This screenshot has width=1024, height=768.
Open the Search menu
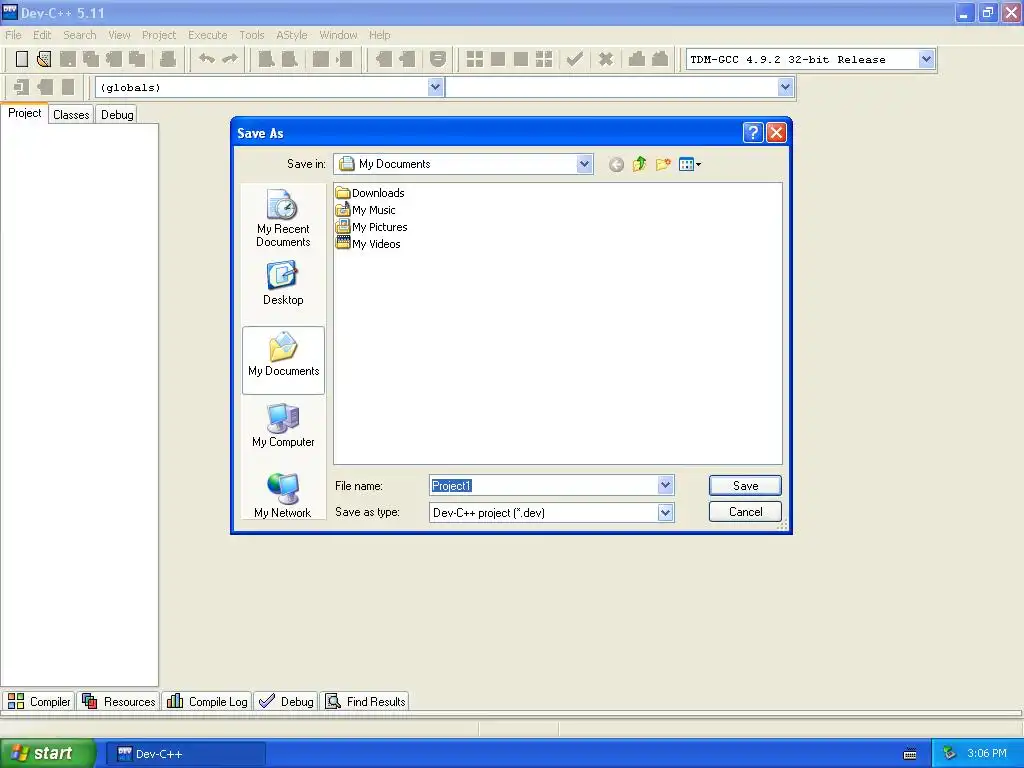click(x=80, y=35)
